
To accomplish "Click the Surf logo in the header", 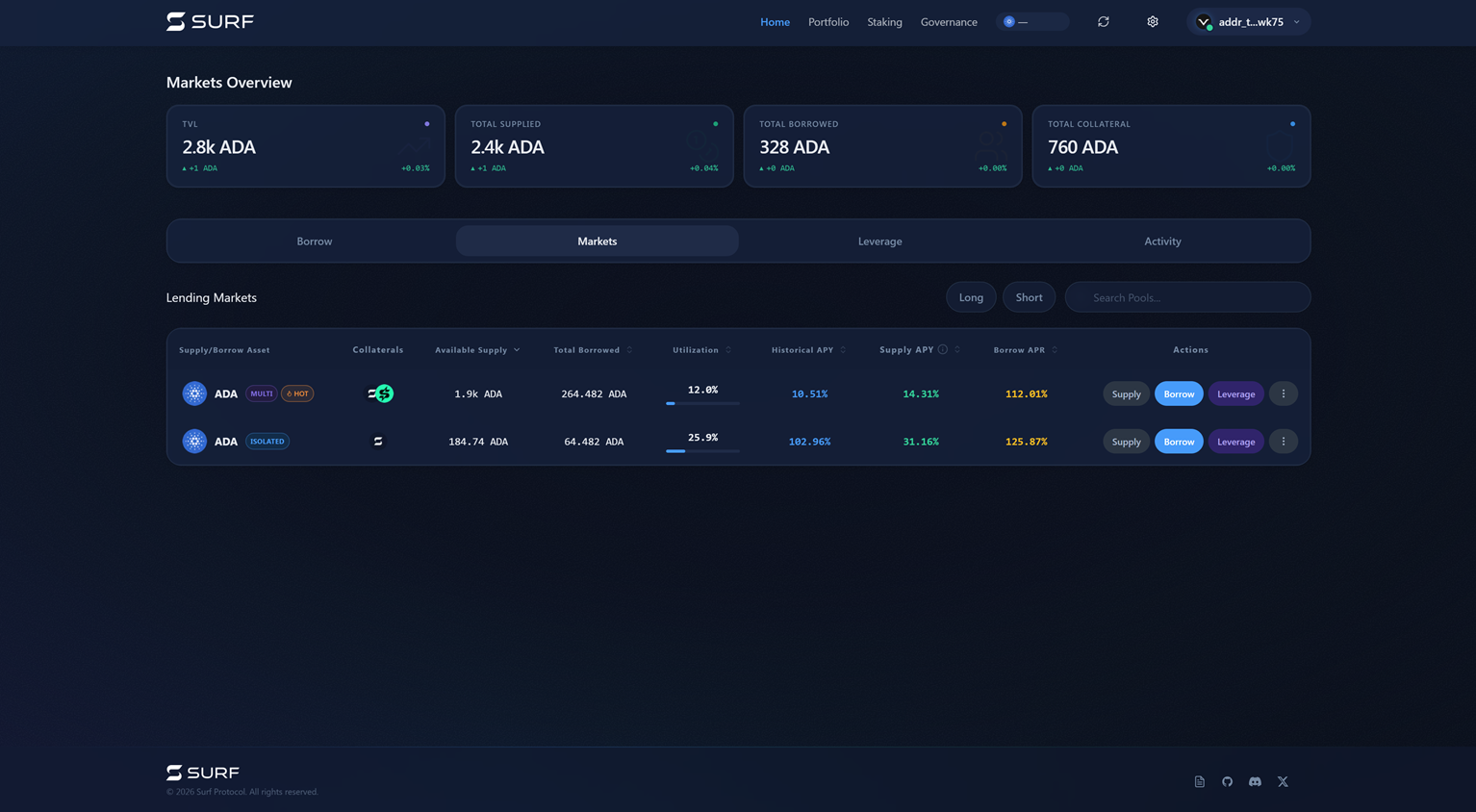I will coord(210,22).
